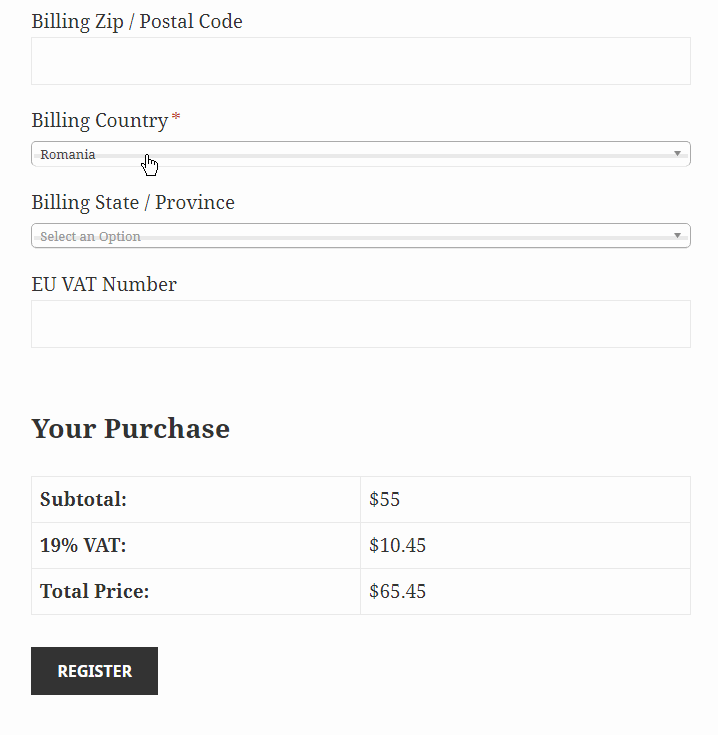Click the EU VAT Number label
This screenshot has width=718, height=735.
tap(104, 285)
